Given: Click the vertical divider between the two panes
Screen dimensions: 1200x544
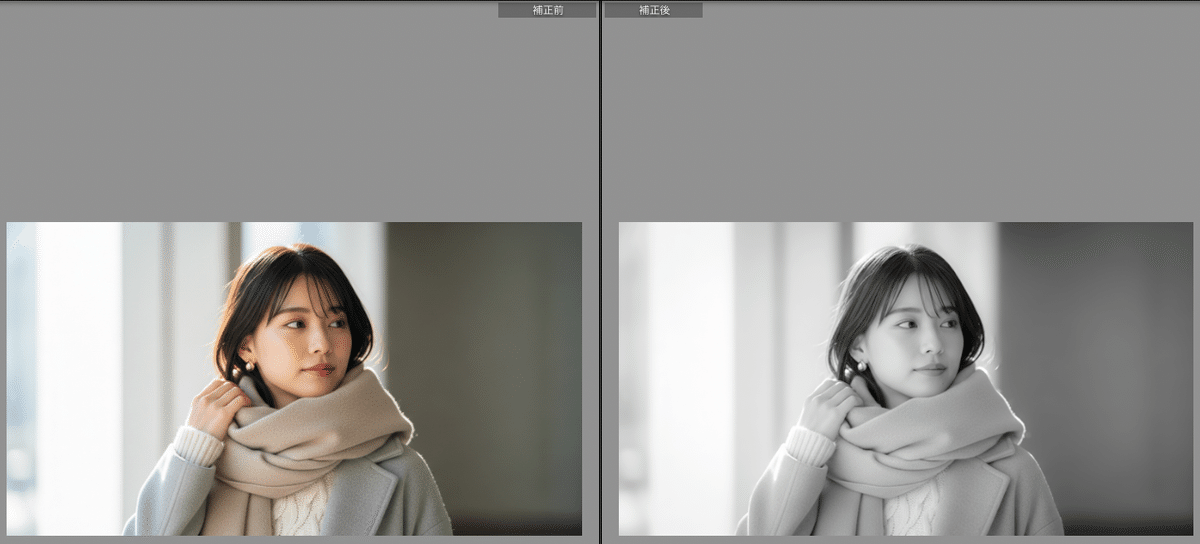Looking at the screenshot, I should tap(600, 272).
